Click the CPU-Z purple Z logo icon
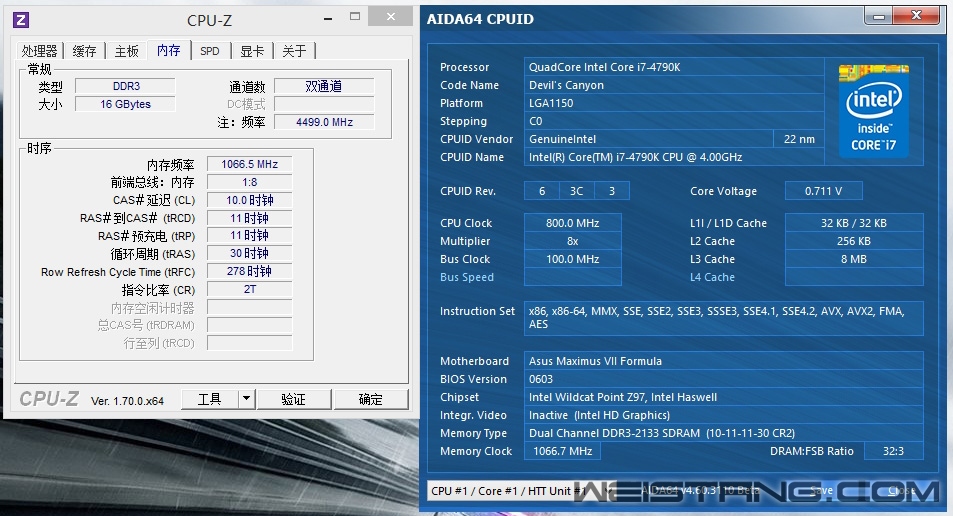This screenshot has height=516, width=953. (21, 20)
